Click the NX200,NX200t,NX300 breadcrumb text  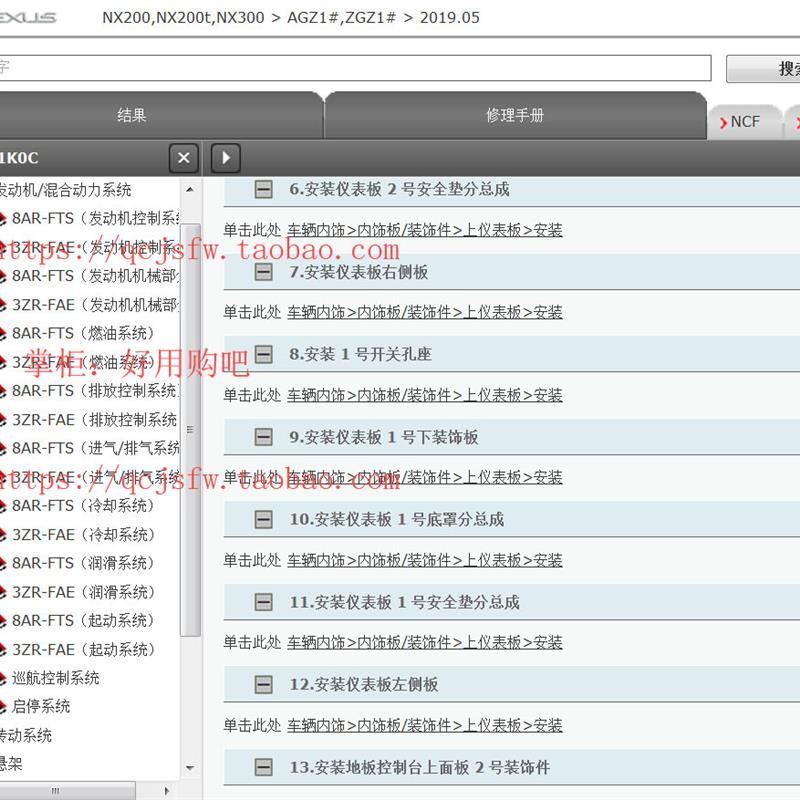[x=183, y=18]
